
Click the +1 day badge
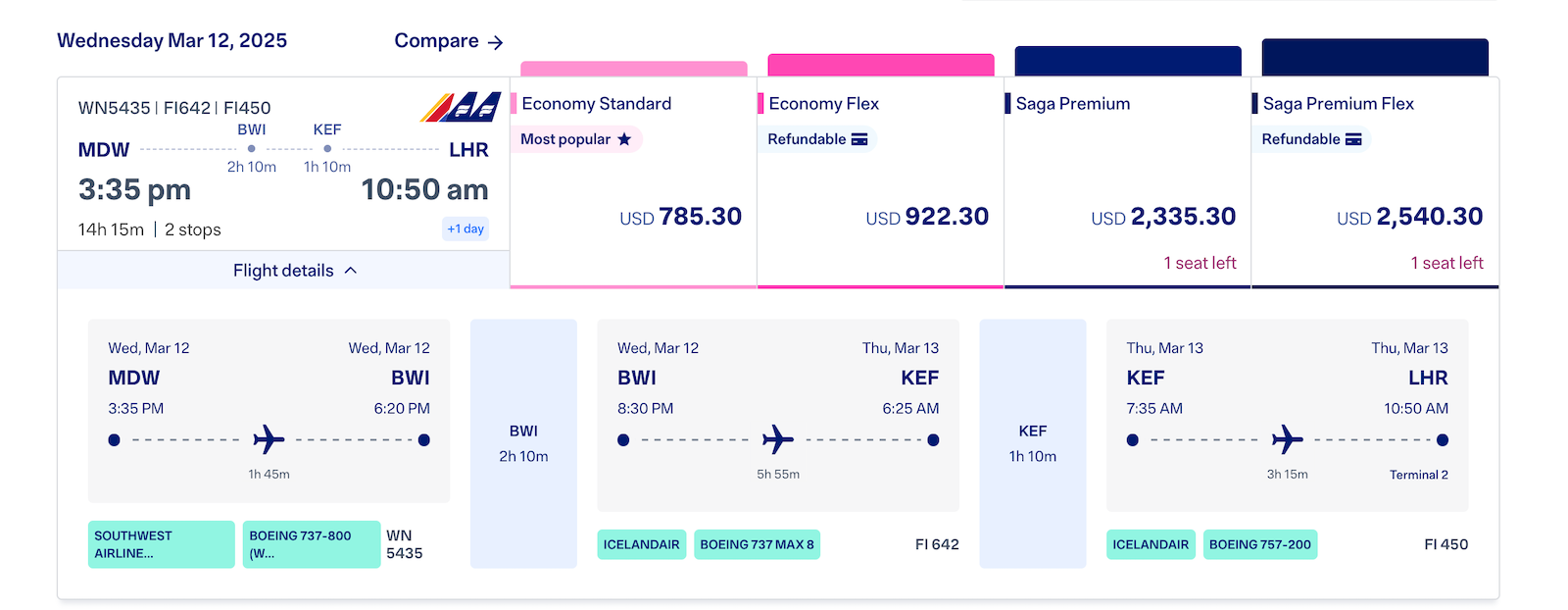point(465,229)
